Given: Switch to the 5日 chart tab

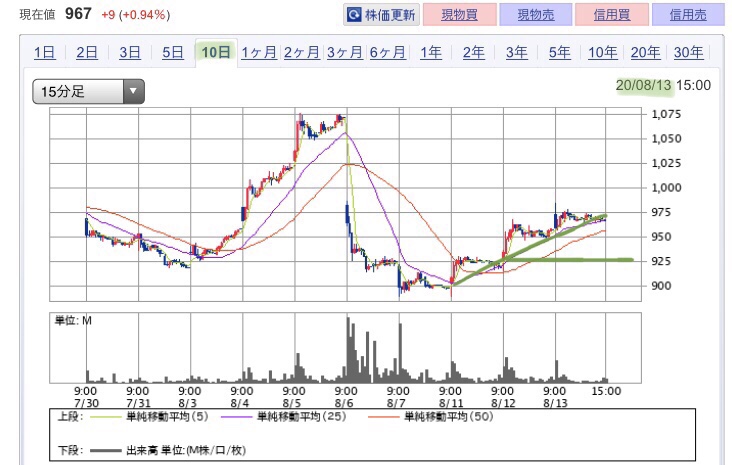Looking at the screenshot, I should click(x=173, y=53).
